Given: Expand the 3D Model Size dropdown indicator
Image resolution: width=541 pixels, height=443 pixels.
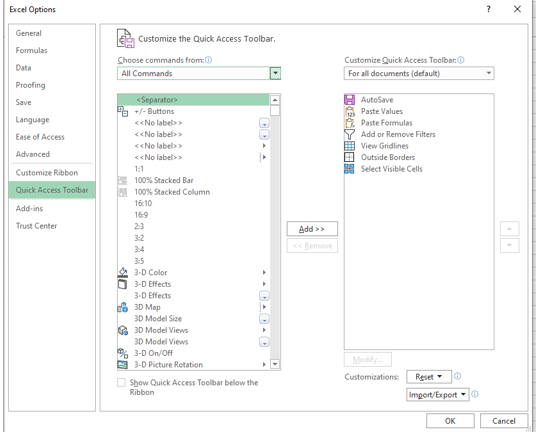Looking at the screenshot, I should 264,319.
